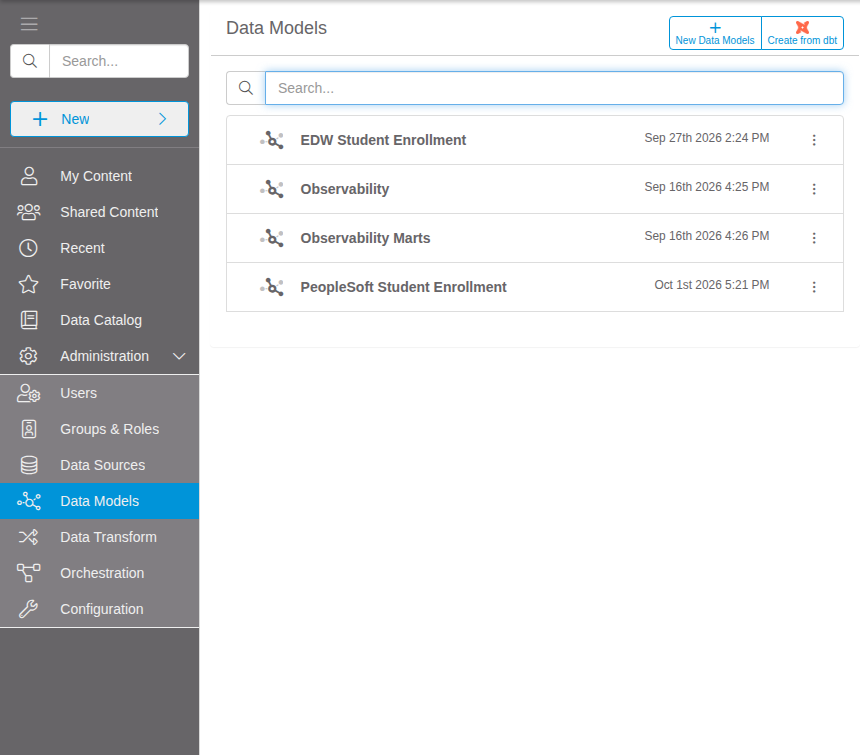
Task: Click the Orchestration flow icon
Action: [x=29, y=573]
